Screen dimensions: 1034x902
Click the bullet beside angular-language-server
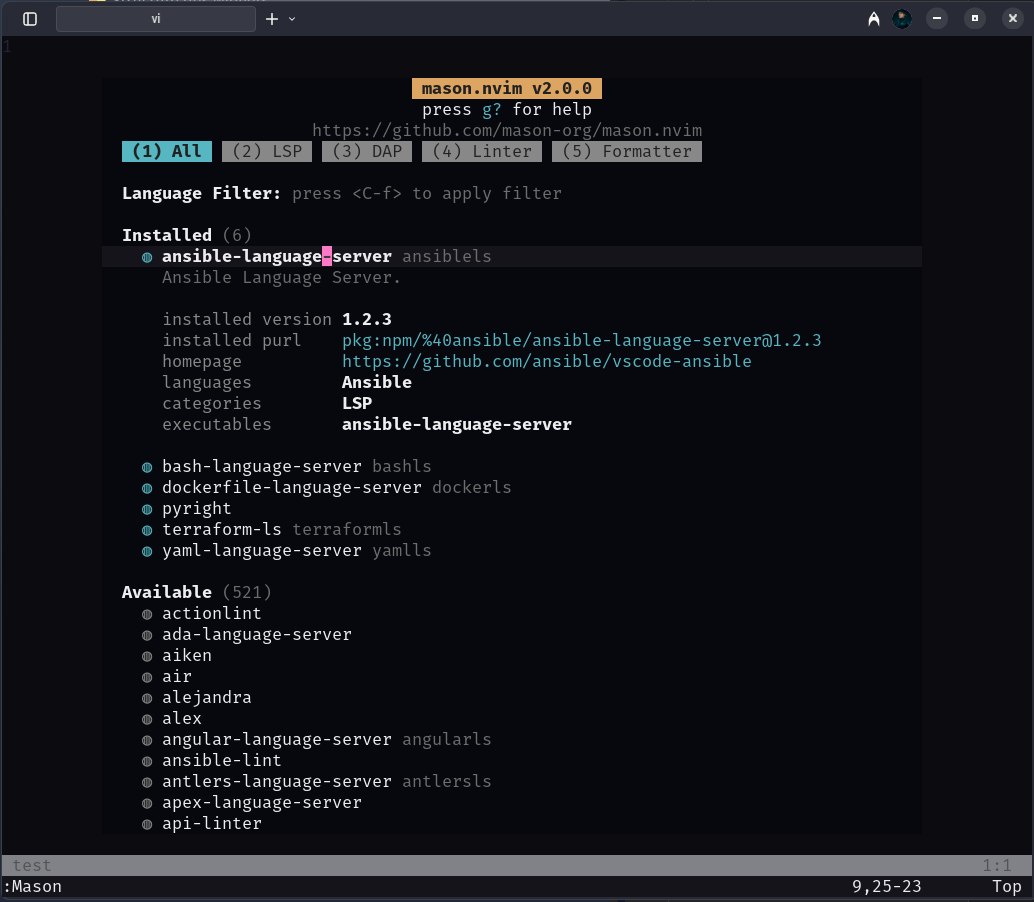click(147, 740)
